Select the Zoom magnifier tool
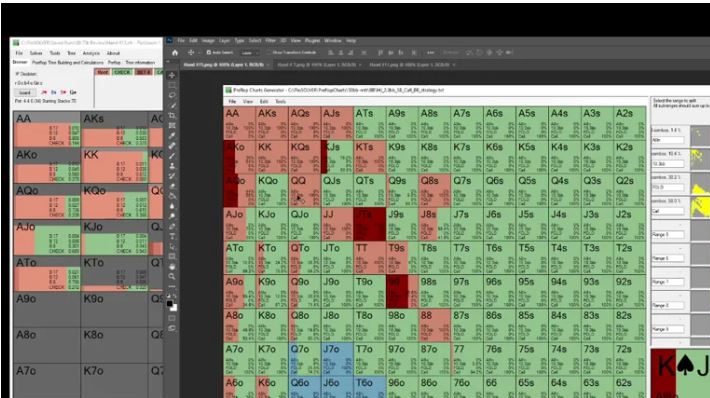 (172, 276)
